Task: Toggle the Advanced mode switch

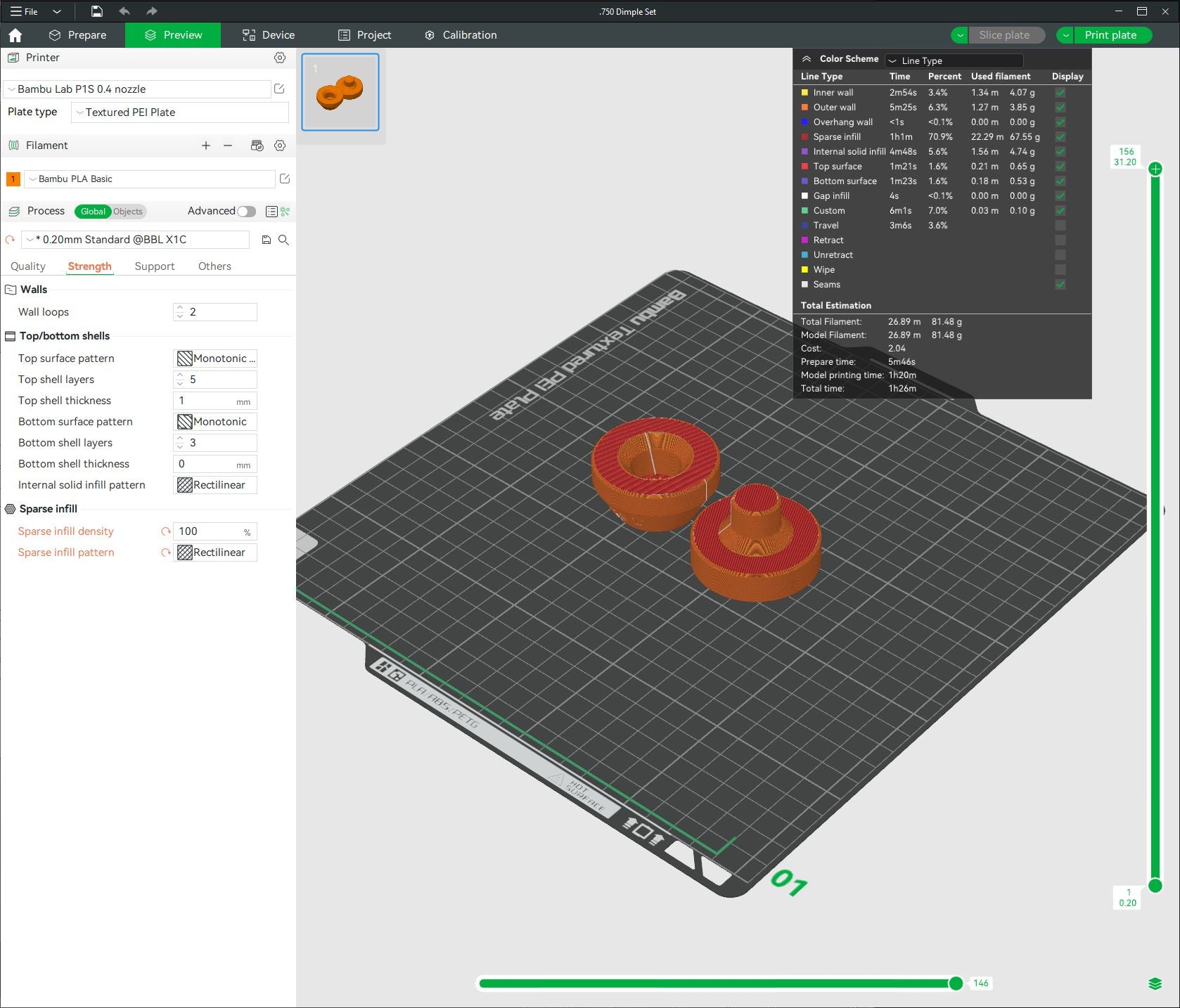Action: click(246, 212)
